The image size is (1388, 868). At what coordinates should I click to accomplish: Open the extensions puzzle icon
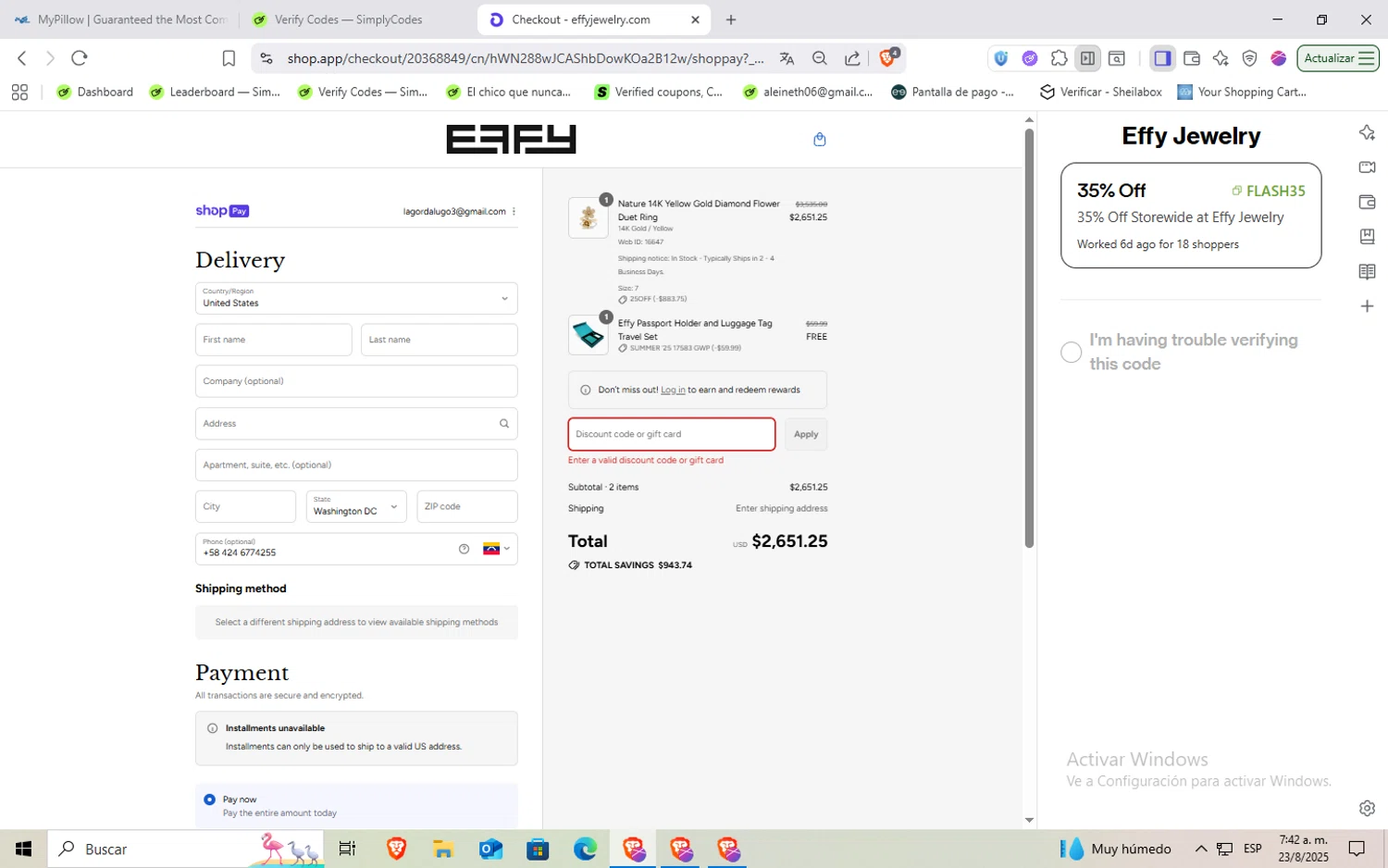point(1059,58)
